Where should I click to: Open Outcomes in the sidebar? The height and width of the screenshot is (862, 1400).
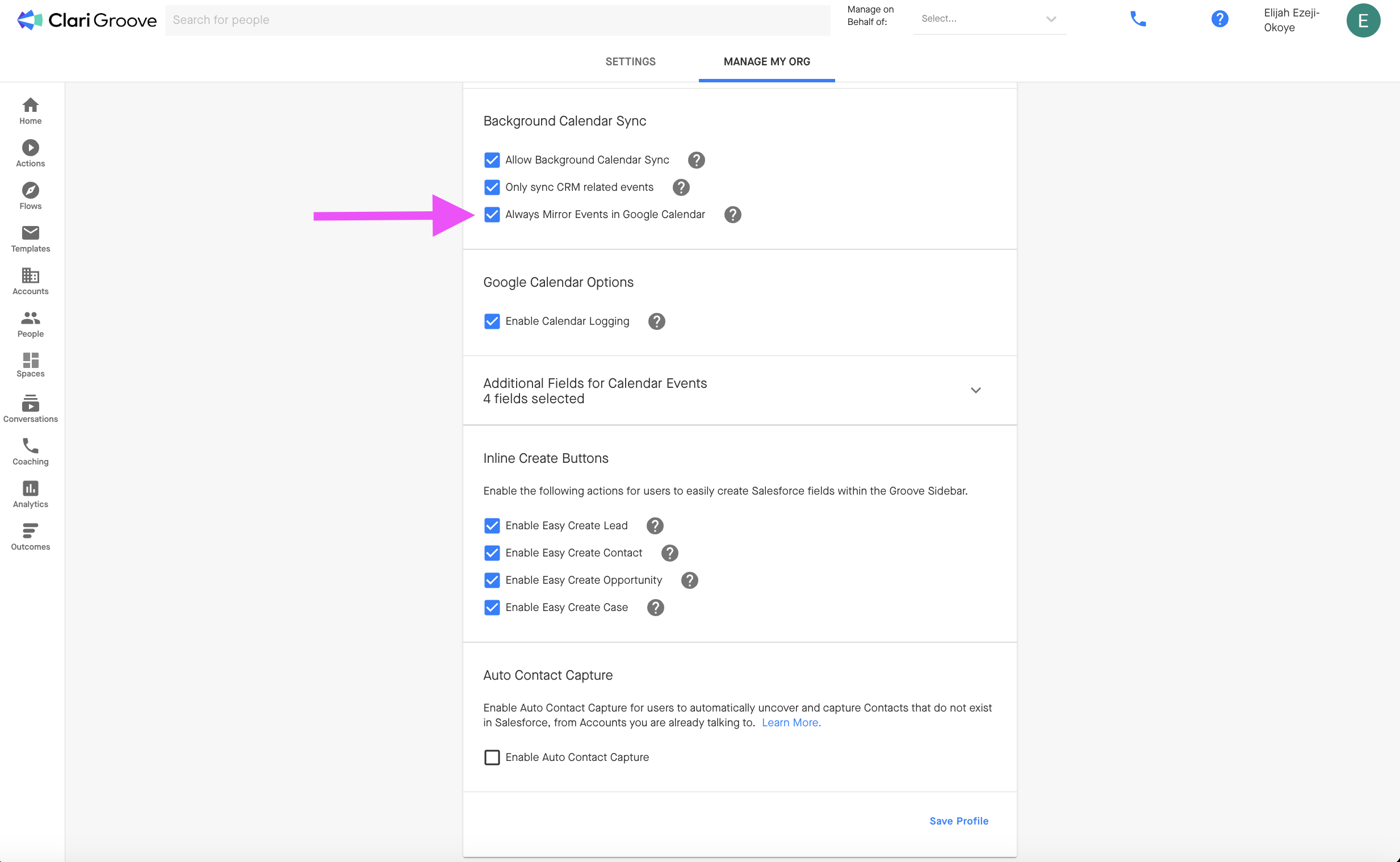30,537
